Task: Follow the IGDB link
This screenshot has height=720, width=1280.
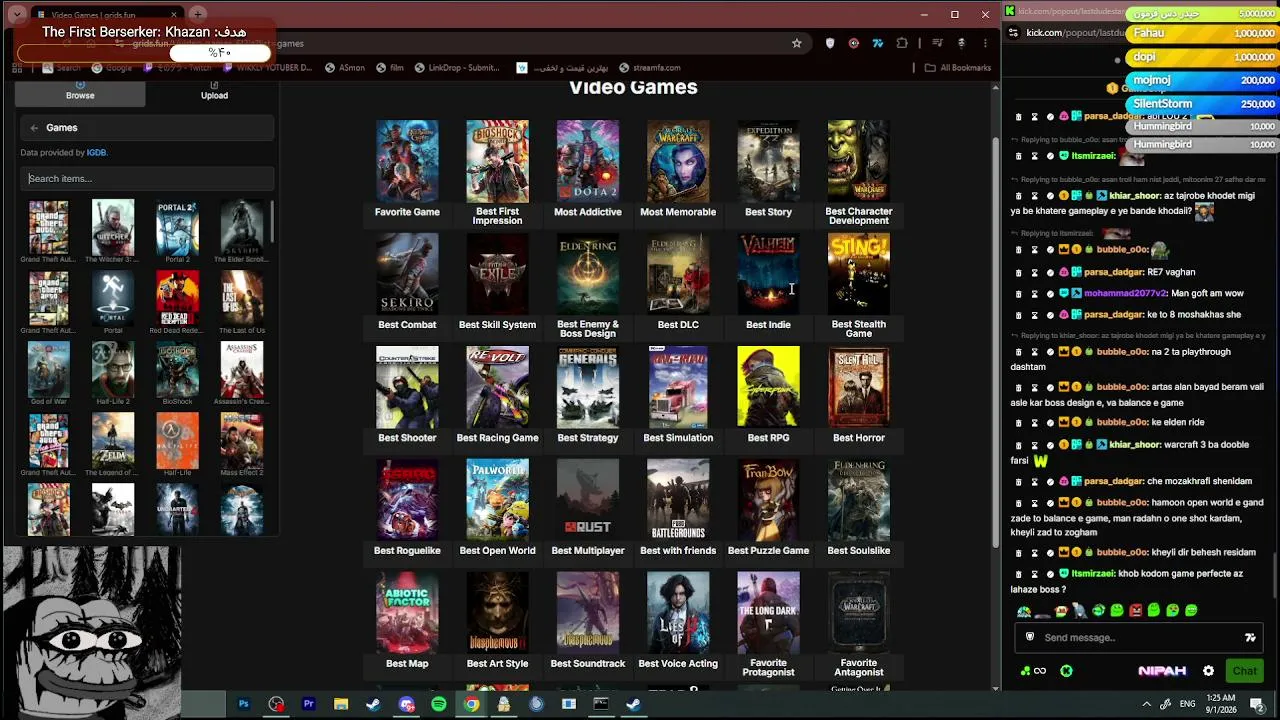Action: pos(96,153)
